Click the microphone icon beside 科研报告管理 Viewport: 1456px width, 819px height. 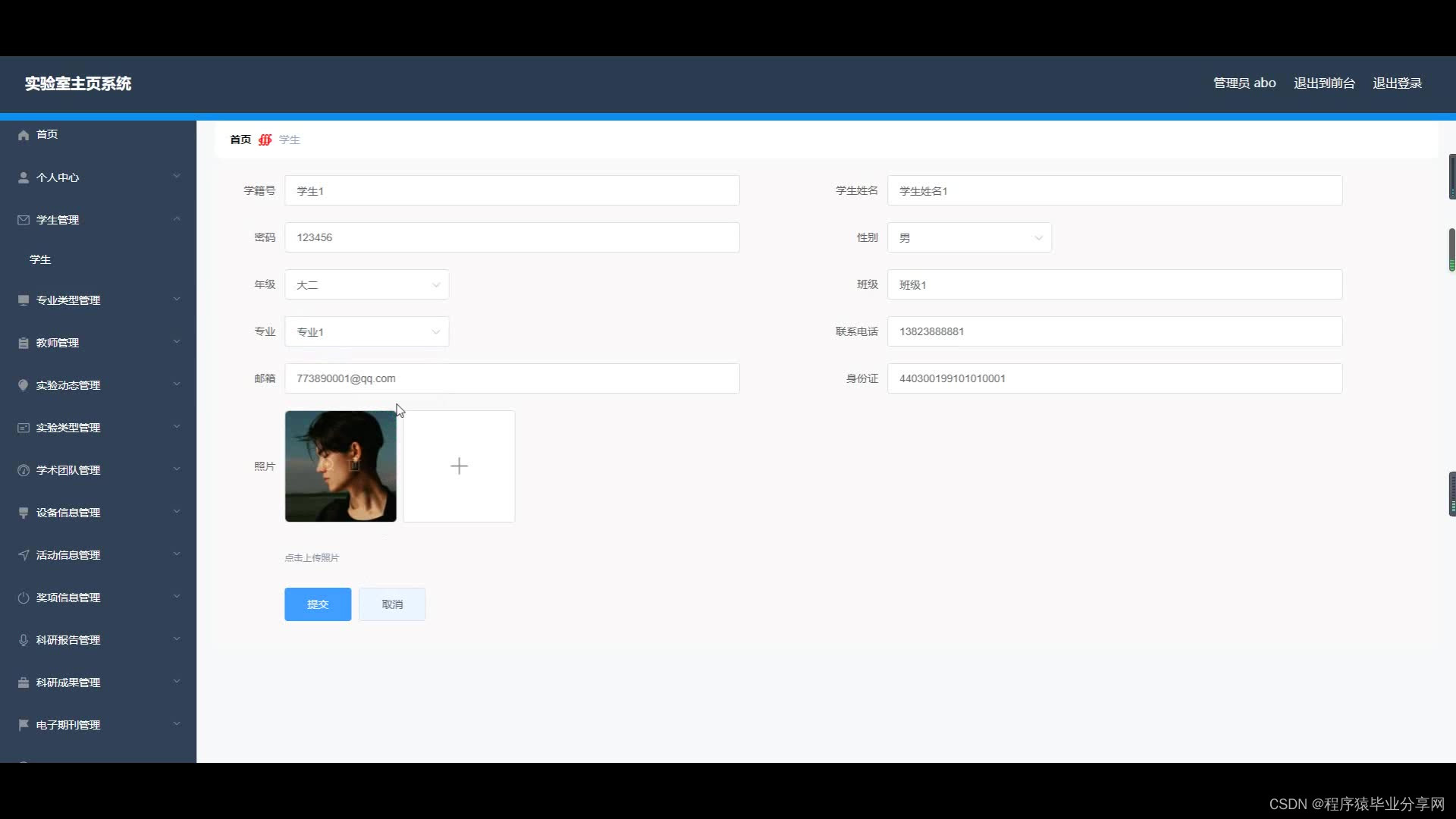[x=24, y=640]
